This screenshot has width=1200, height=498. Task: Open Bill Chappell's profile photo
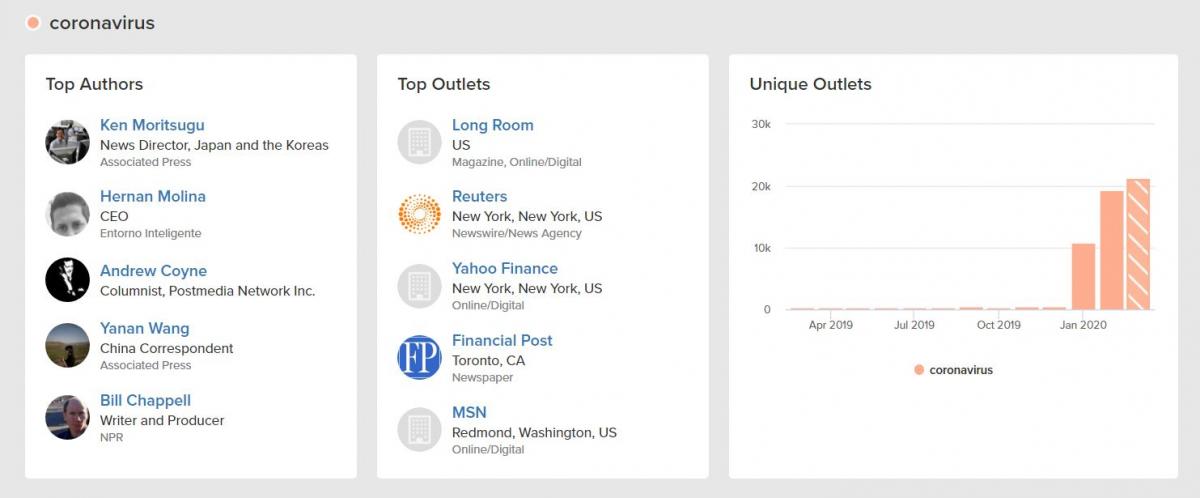[x=67, y=418]
